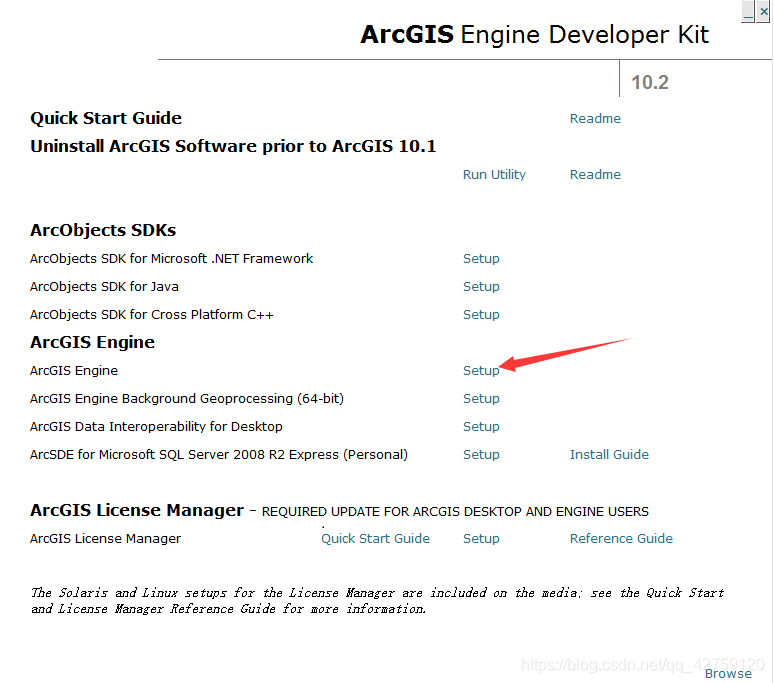The width and height of the screenshot is (774, 683).
Task: Open the License Manager Reference Guide
Action: 621,538
